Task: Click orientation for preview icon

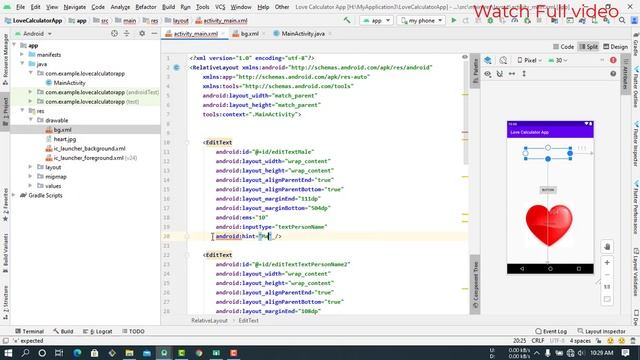Action: click(503, 60)
